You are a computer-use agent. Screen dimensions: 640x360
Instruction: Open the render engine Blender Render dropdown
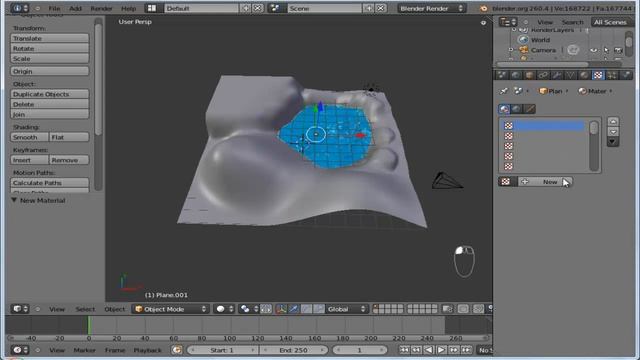click(431, 8)
